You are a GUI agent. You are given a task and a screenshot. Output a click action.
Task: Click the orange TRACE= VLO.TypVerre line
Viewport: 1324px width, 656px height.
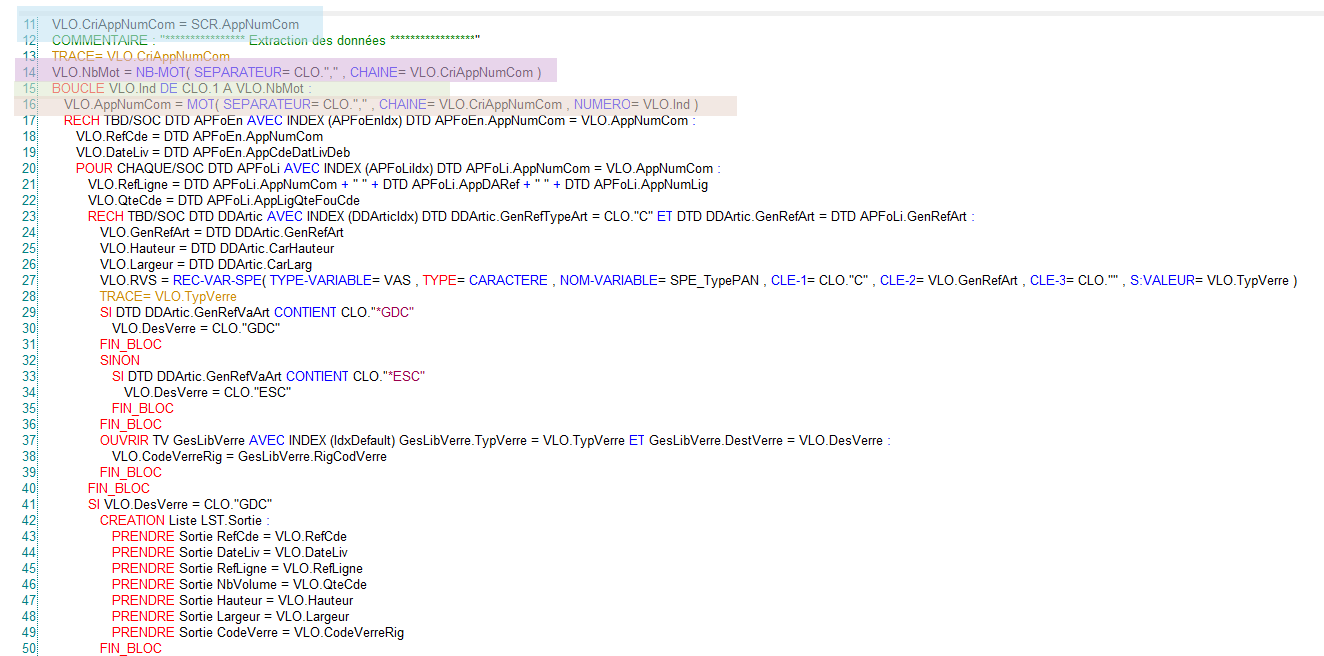pyautogui.click(x=167, y=296)
